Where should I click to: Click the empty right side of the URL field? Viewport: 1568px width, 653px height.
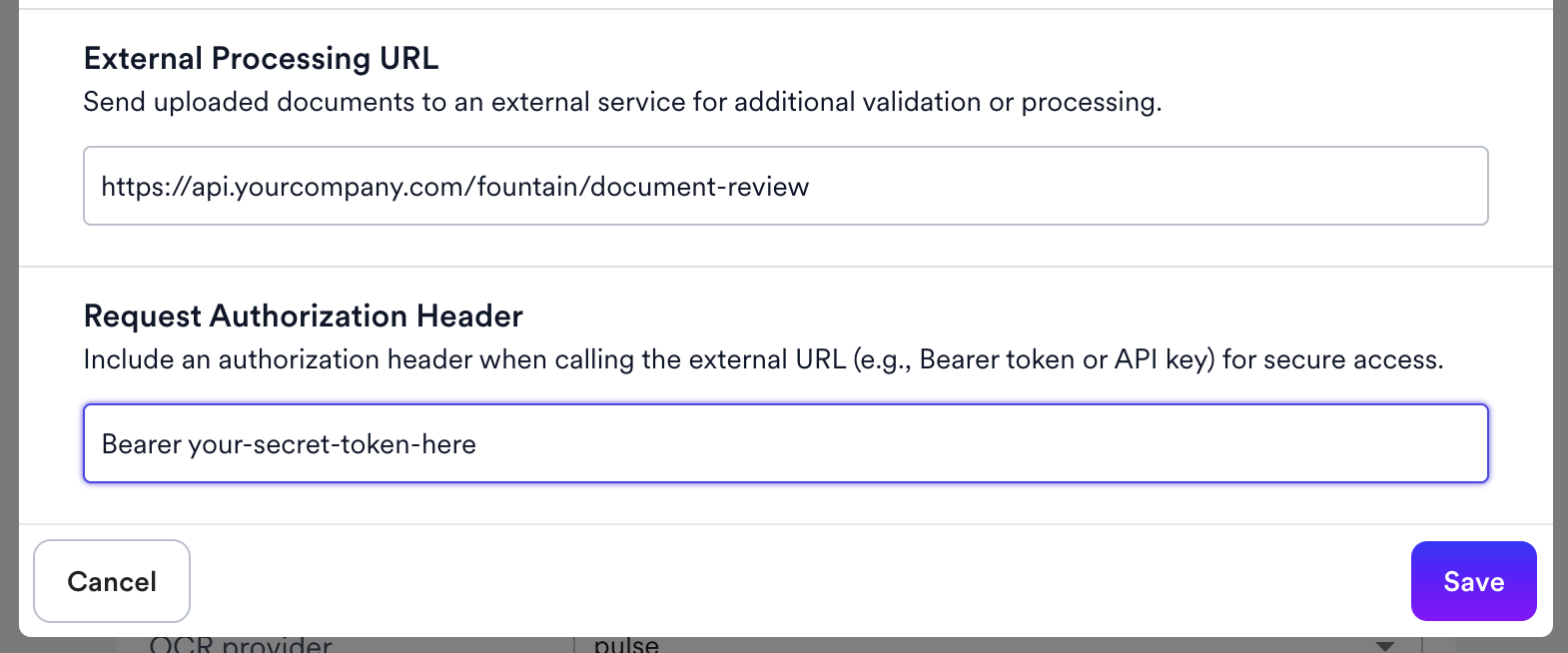[x=1149, y=186]
